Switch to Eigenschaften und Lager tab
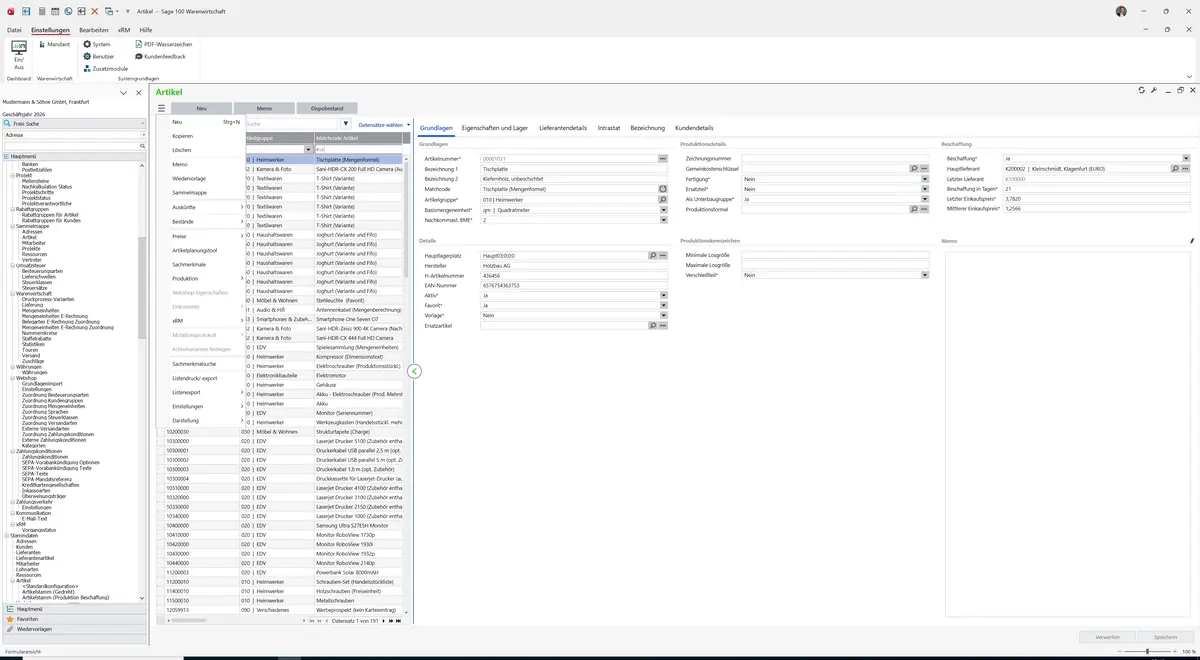The width and height of the screenshot is (1200, 660). point(495,128)
